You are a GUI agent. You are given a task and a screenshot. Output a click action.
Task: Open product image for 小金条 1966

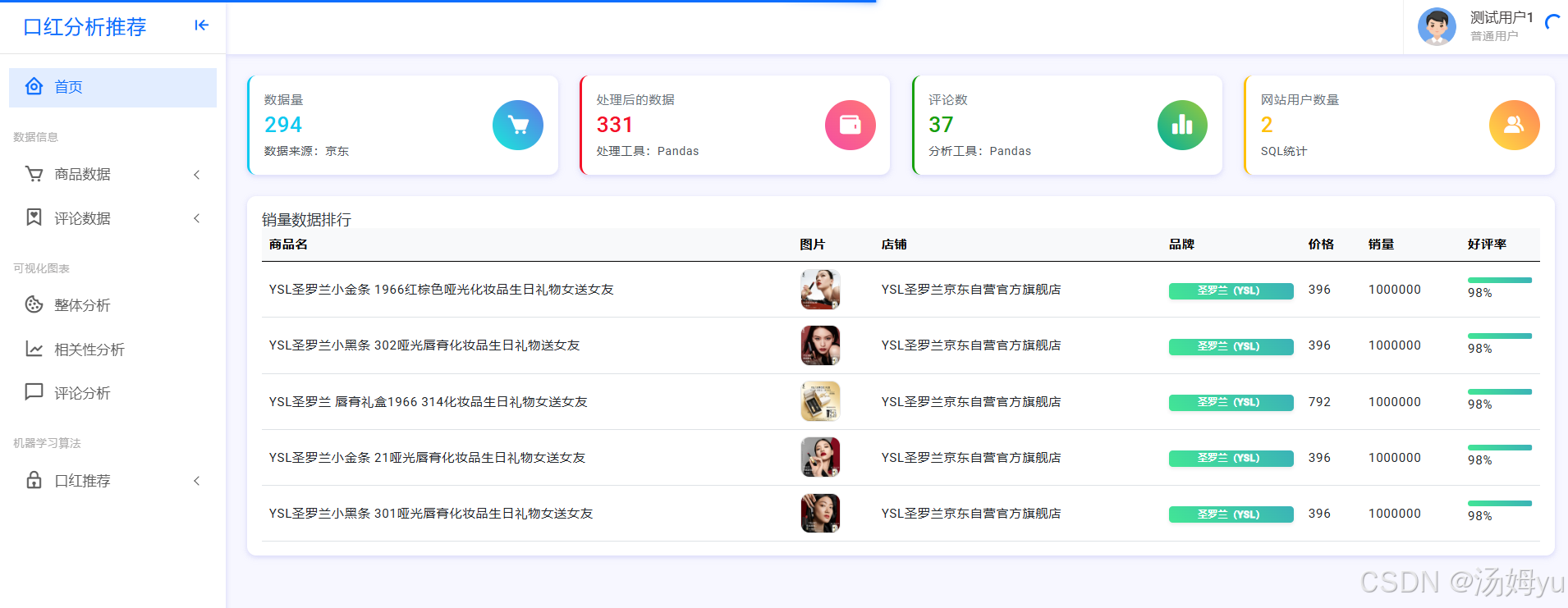(x=820, y=290)
